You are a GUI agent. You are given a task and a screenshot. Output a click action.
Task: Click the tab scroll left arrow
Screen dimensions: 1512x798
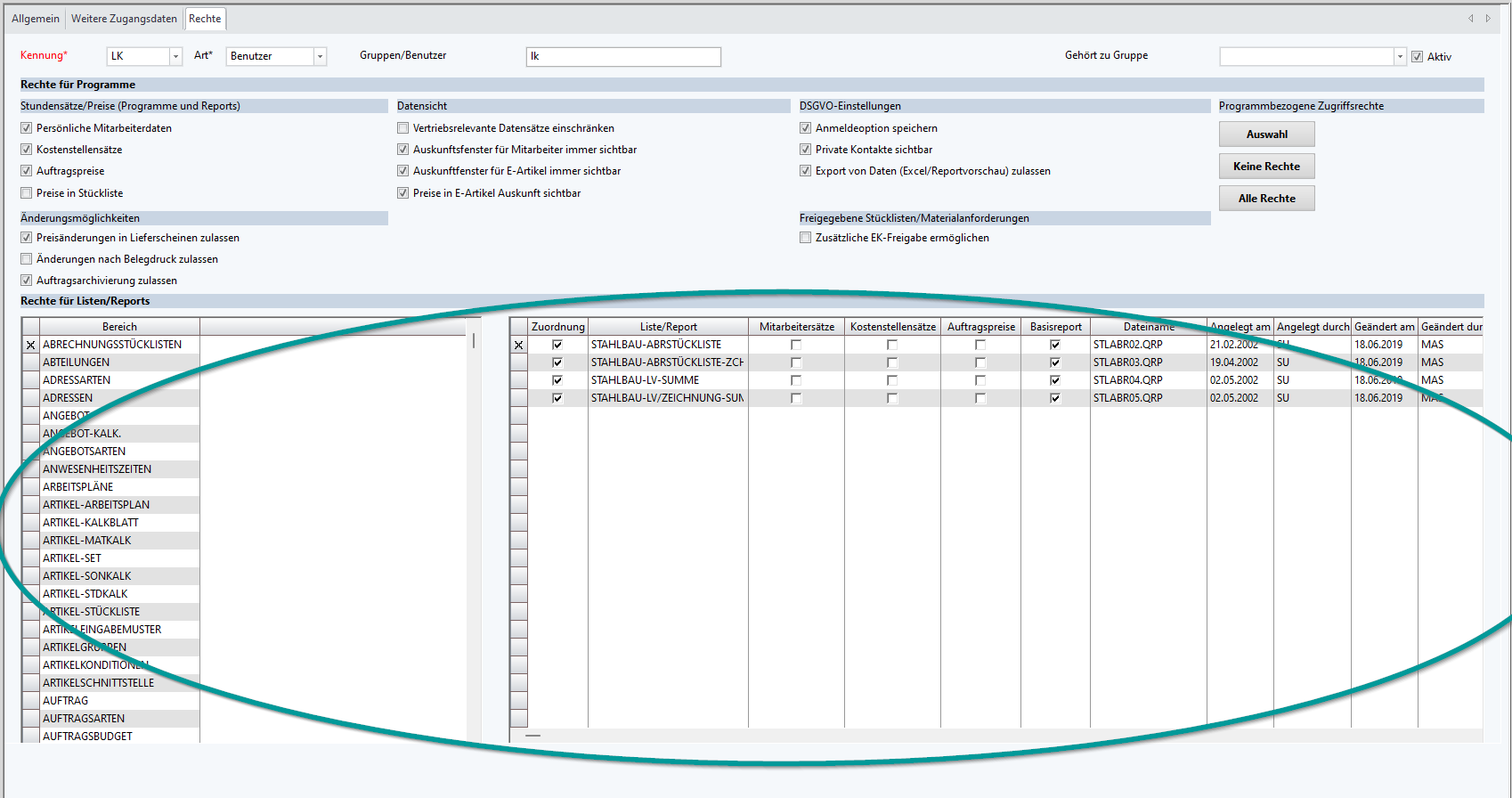(1471, 19)
